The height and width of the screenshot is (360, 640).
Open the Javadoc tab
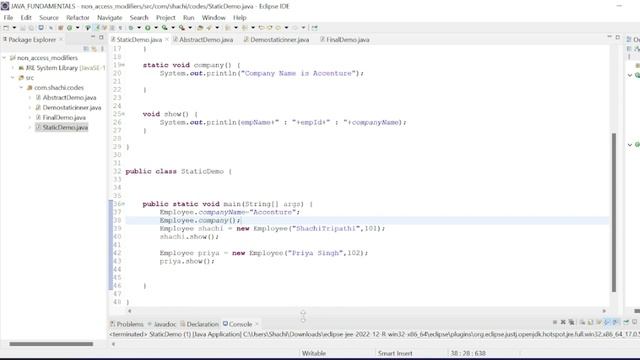point(162,324)
